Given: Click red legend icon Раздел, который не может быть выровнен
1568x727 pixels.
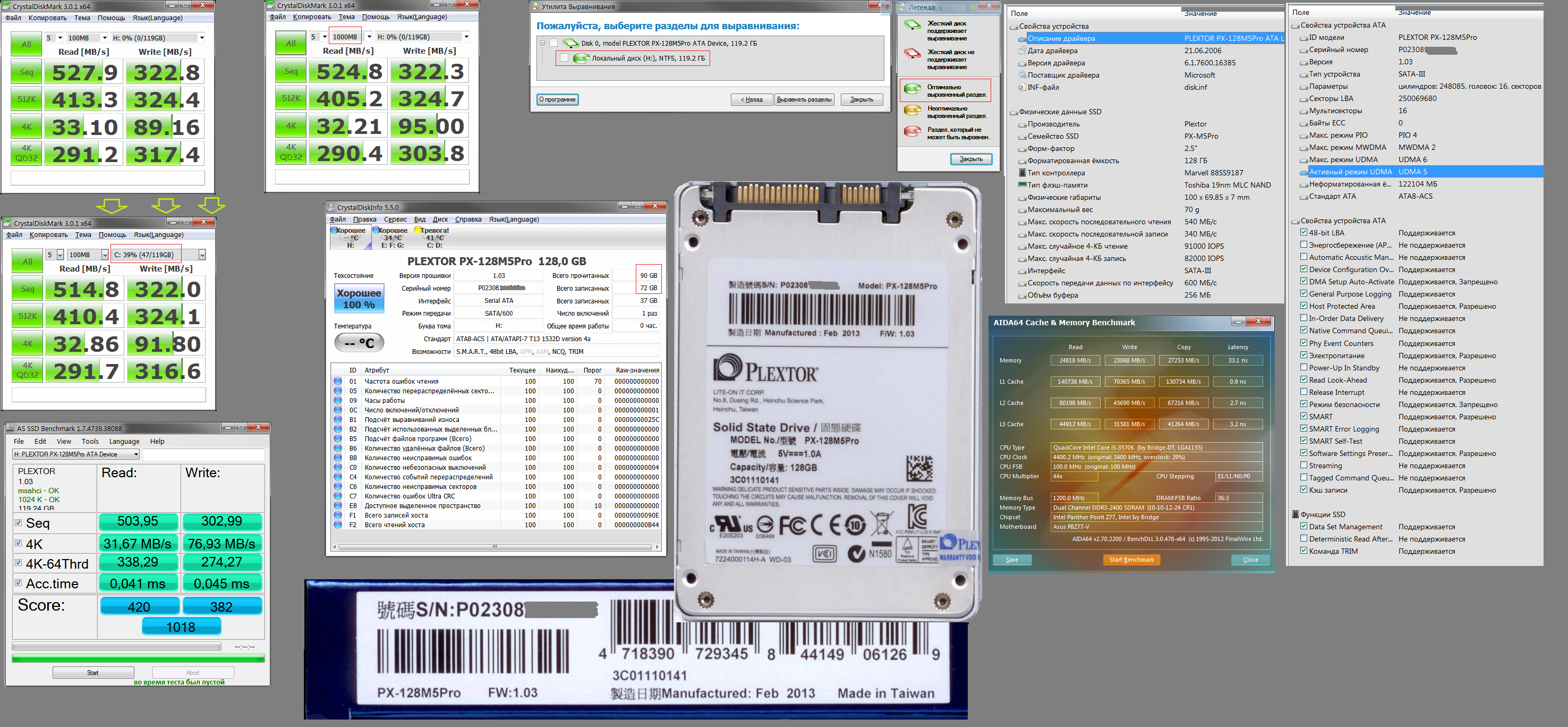Looking at the screenshot, I should (913, 132).
